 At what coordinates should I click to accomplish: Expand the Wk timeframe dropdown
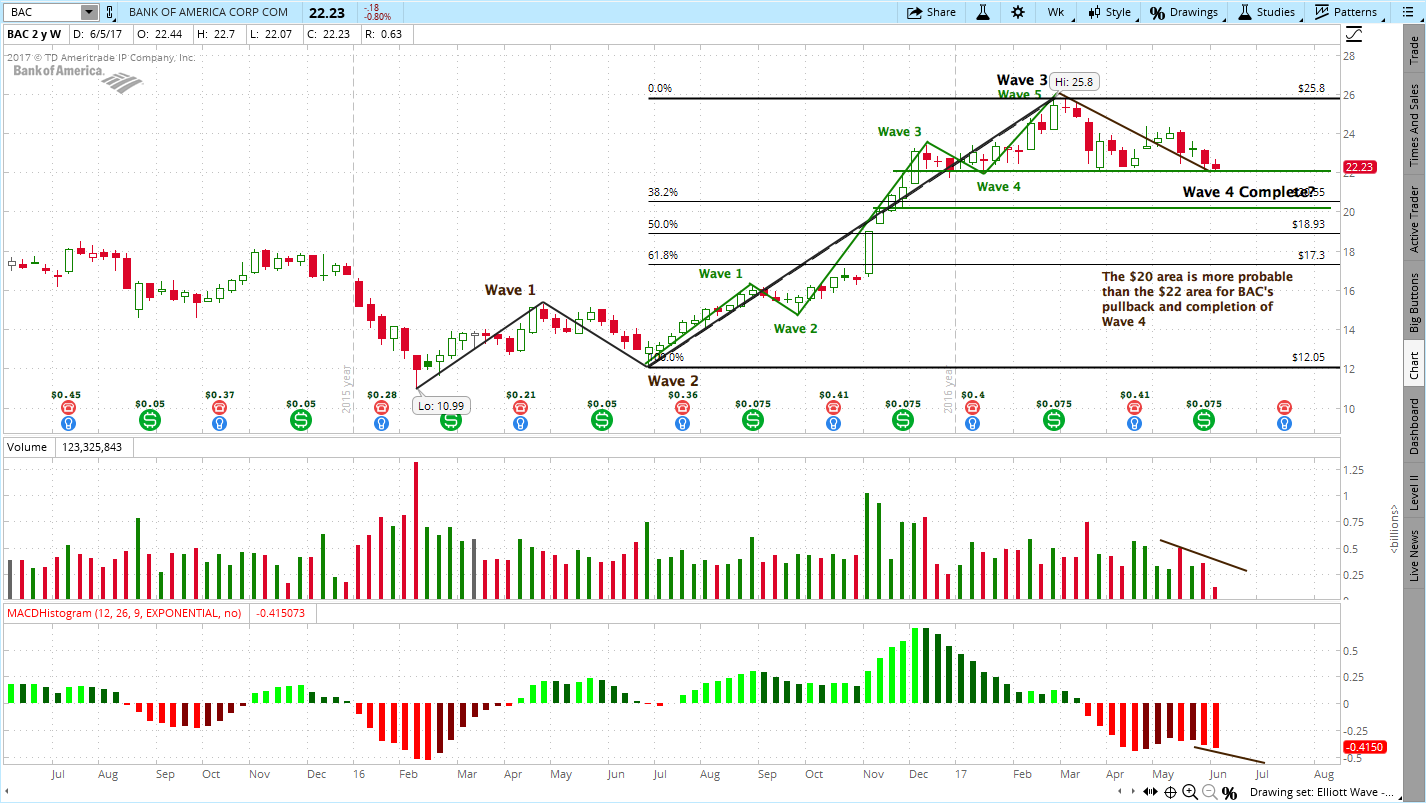coord(1056,12)
